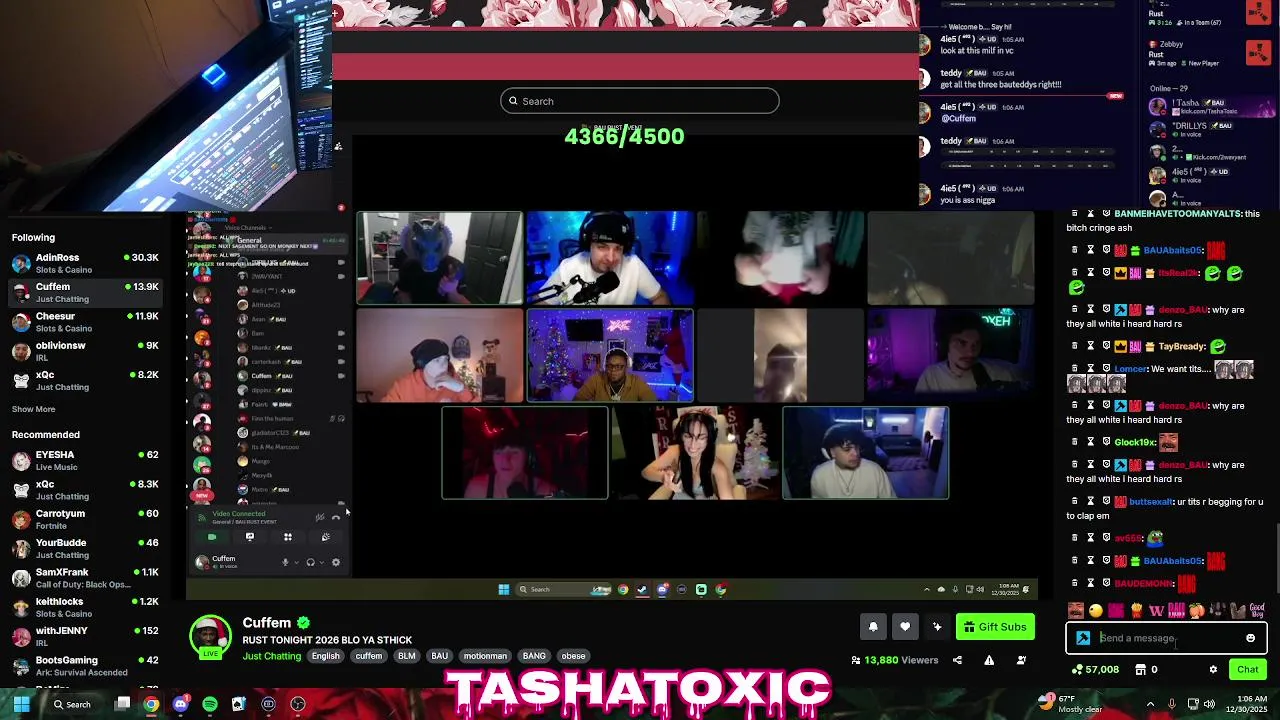Open chat settings gear
Image resolution: width=1280 pixels, height=720 pixels.
(x=1213, y=669)
